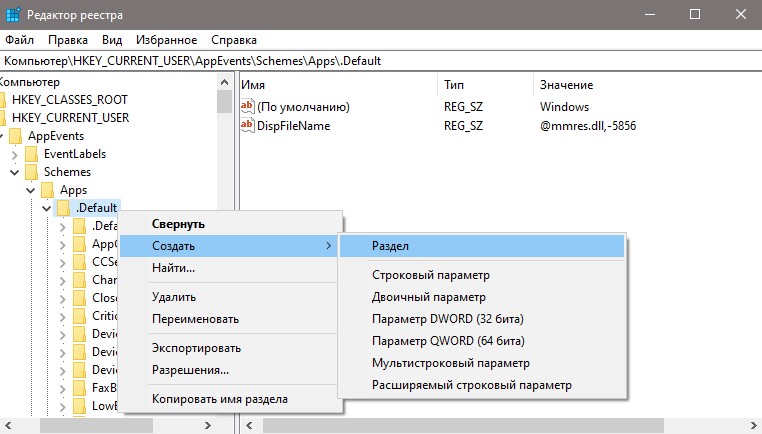This screenshot has width=762, height=434.
Task: Click the values pane horizontal scrollbar thumb
Action: pyautogui.click(x=463, y=425)
